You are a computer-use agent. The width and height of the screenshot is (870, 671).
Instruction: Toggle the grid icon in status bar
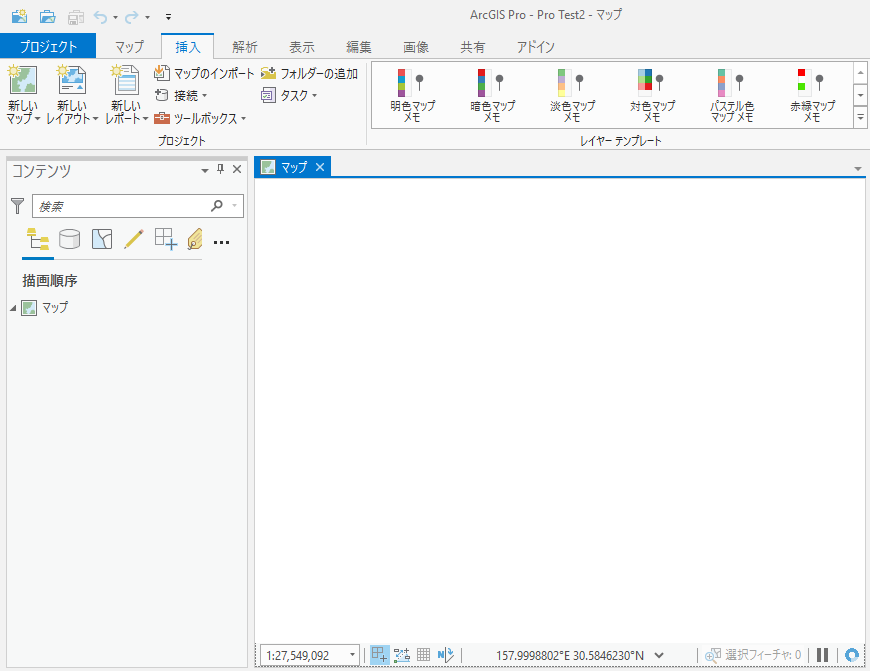click(423, 655)
